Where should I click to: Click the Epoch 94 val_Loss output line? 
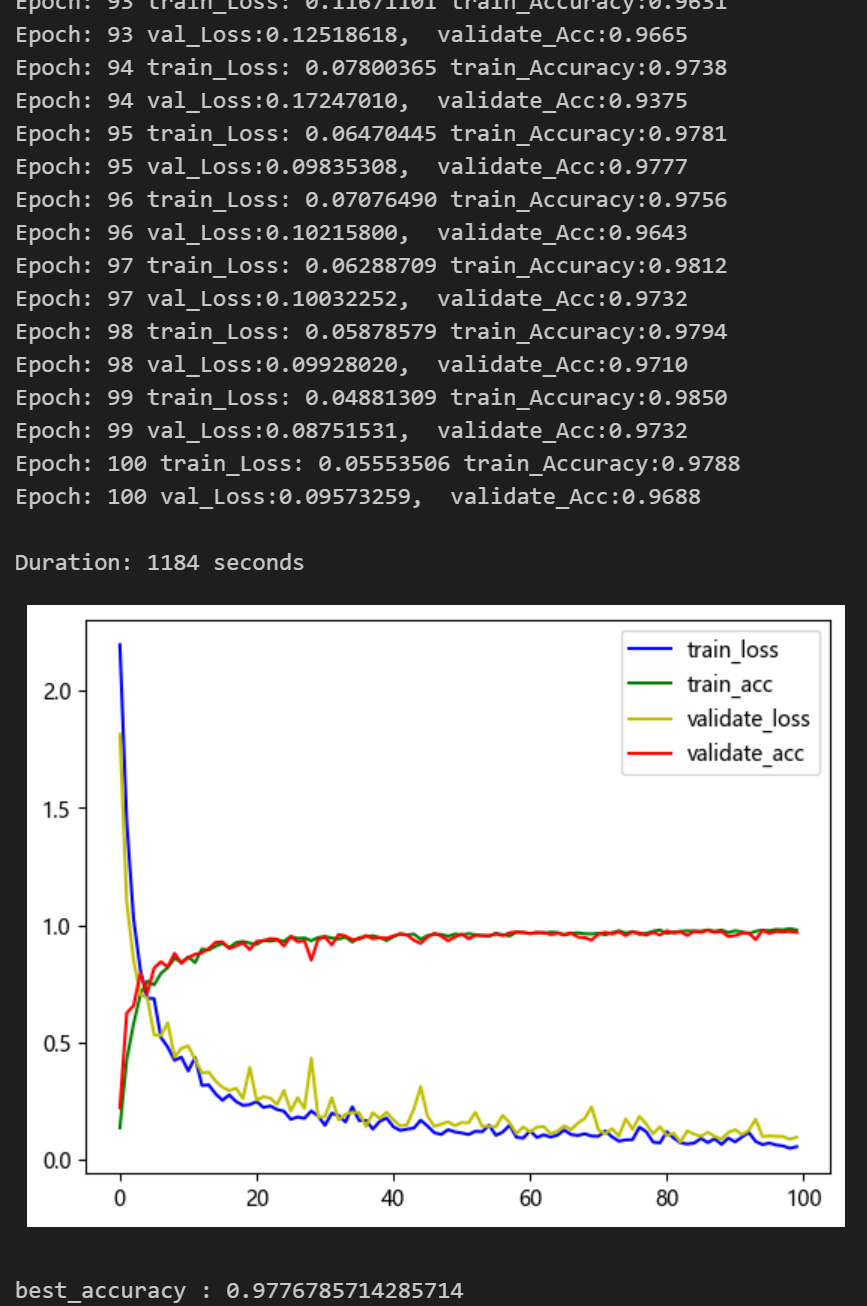(x=351, y=101)
